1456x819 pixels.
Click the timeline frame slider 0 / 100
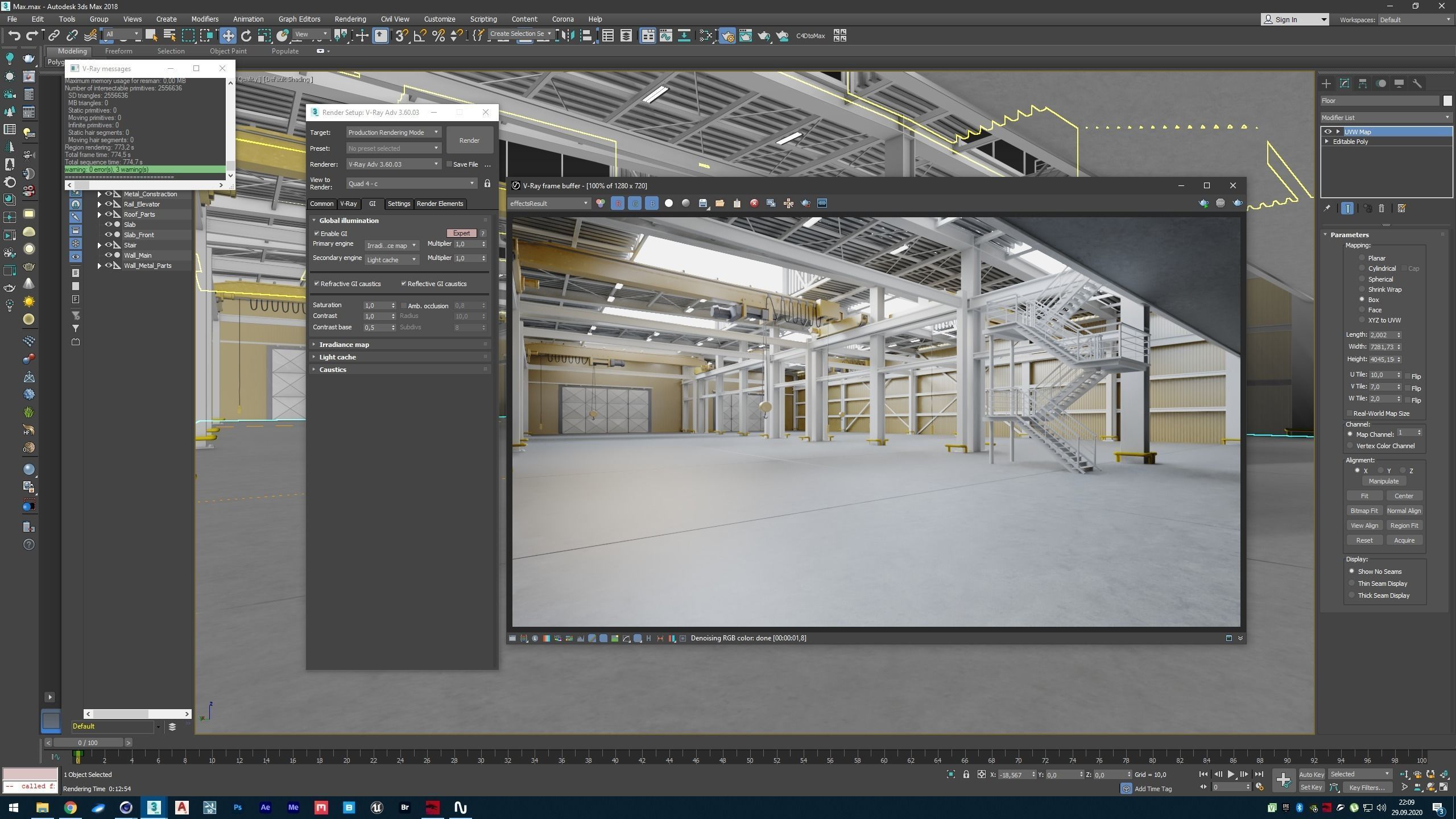pyautogui.click(x=88, y=742)
